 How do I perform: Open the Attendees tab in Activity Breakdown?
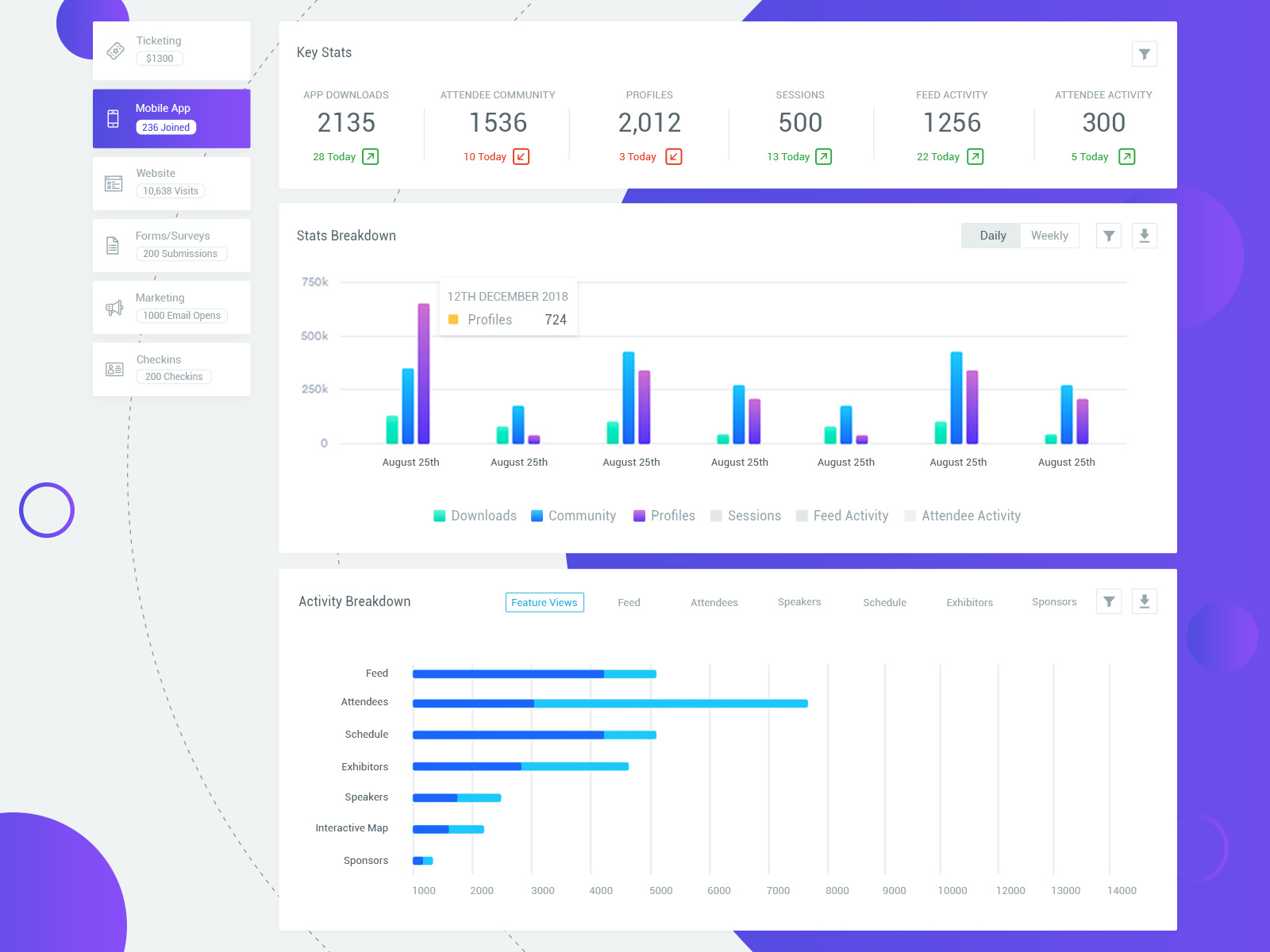click(x=714, y=602)
